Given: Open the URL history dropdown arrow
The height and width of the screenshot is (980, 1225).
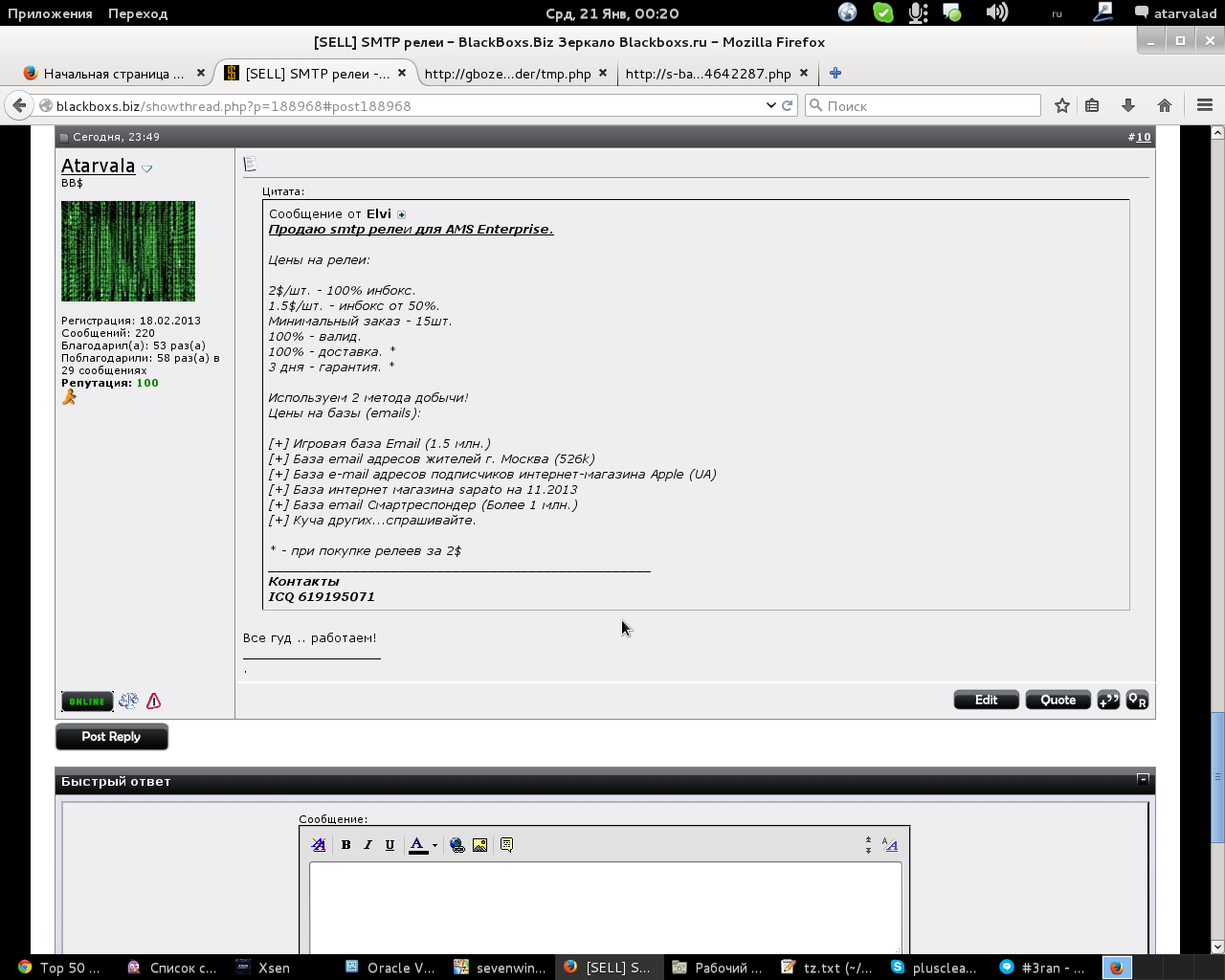Looking at the screenshot, I should tap(770, 105).
